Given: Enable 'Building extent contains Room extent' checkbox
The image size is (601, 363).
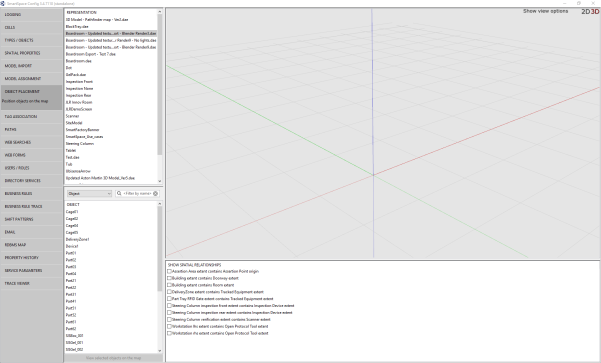Looking at the screenshot, I should [169, 285].
